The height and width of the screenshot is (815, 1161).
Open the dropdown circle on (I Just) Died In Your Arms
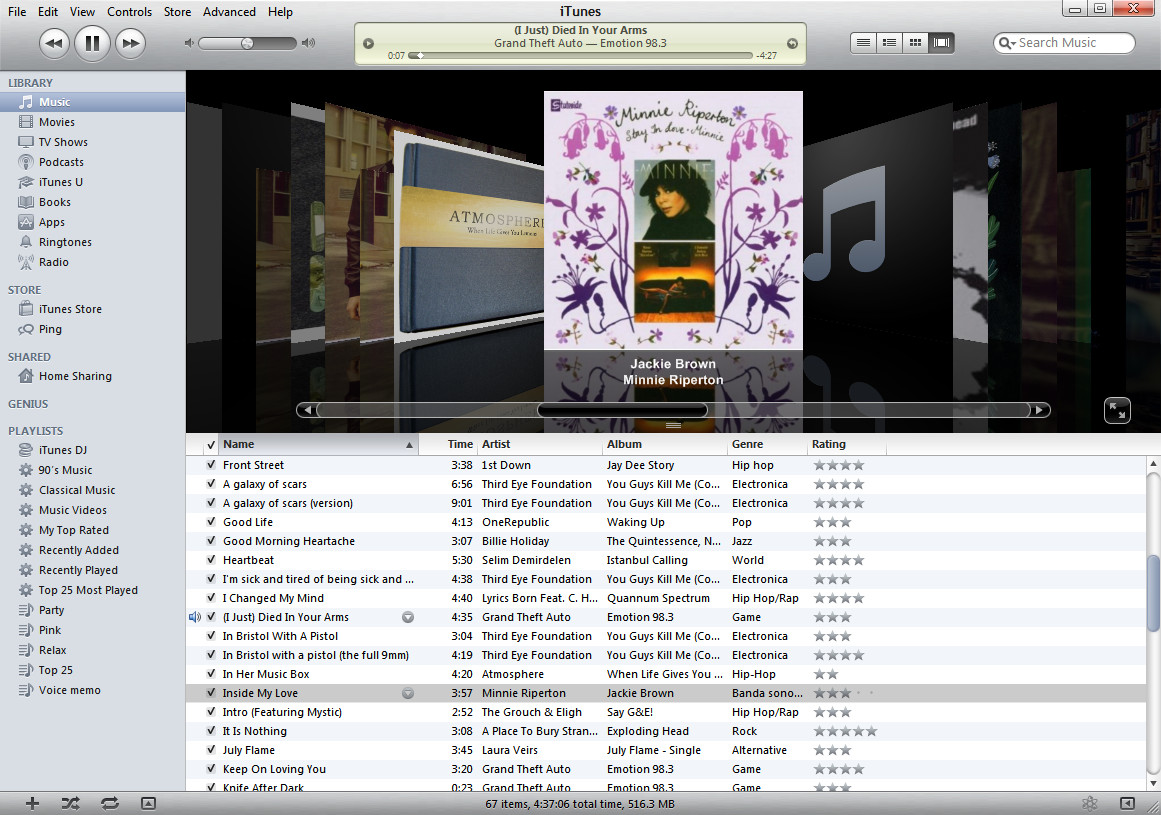407,617
